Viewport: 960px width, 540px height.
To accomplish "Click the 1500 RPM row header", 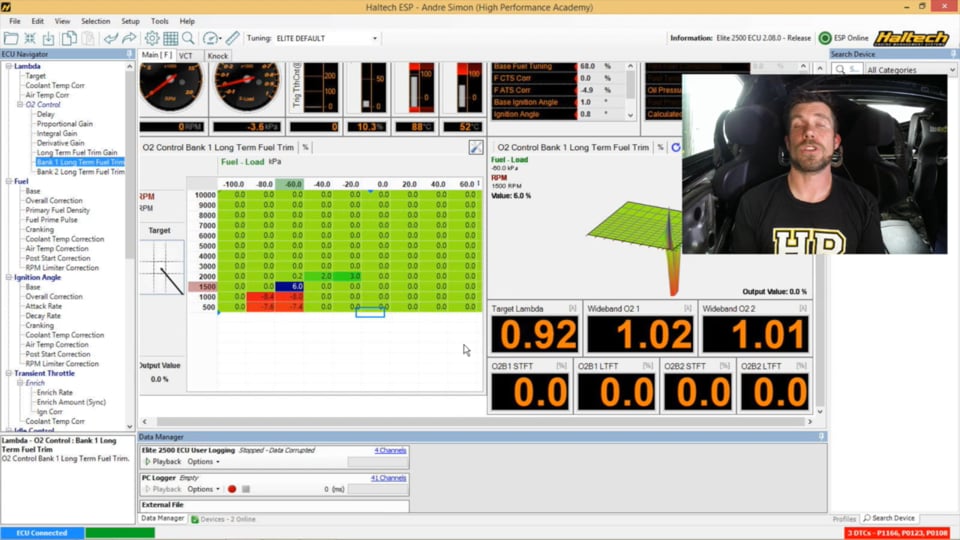I will [x=203, y=287].
